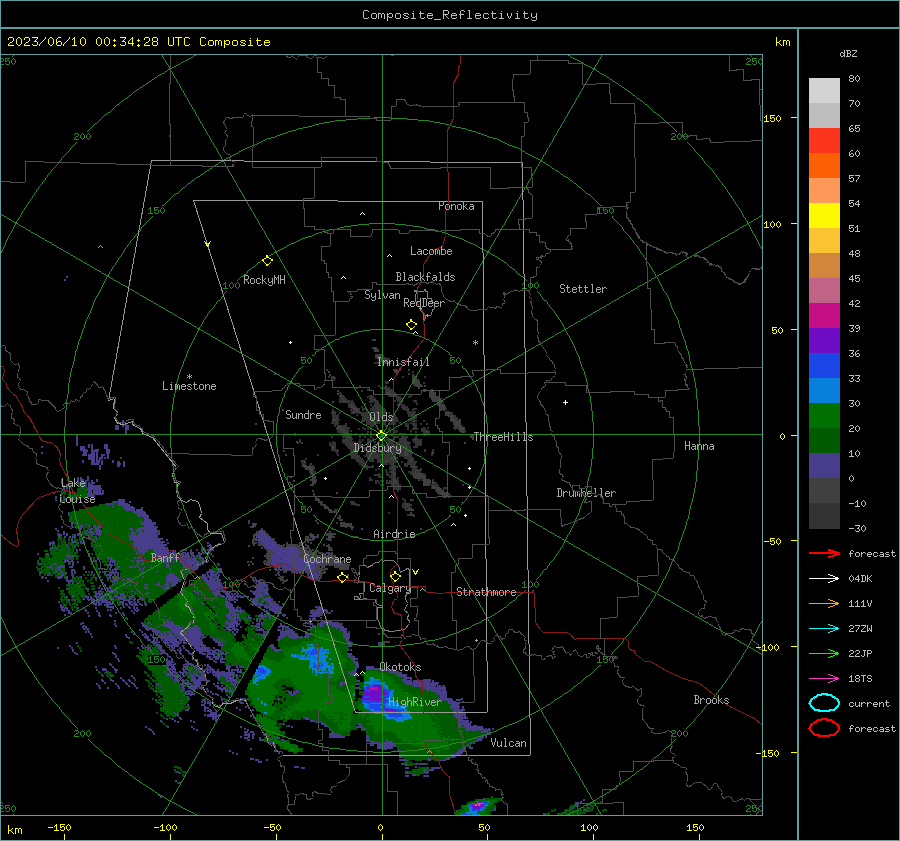Screen dimensions: 900x841
Task: Click the cyan current ellipse icon
Action: [x=824, y=703]
